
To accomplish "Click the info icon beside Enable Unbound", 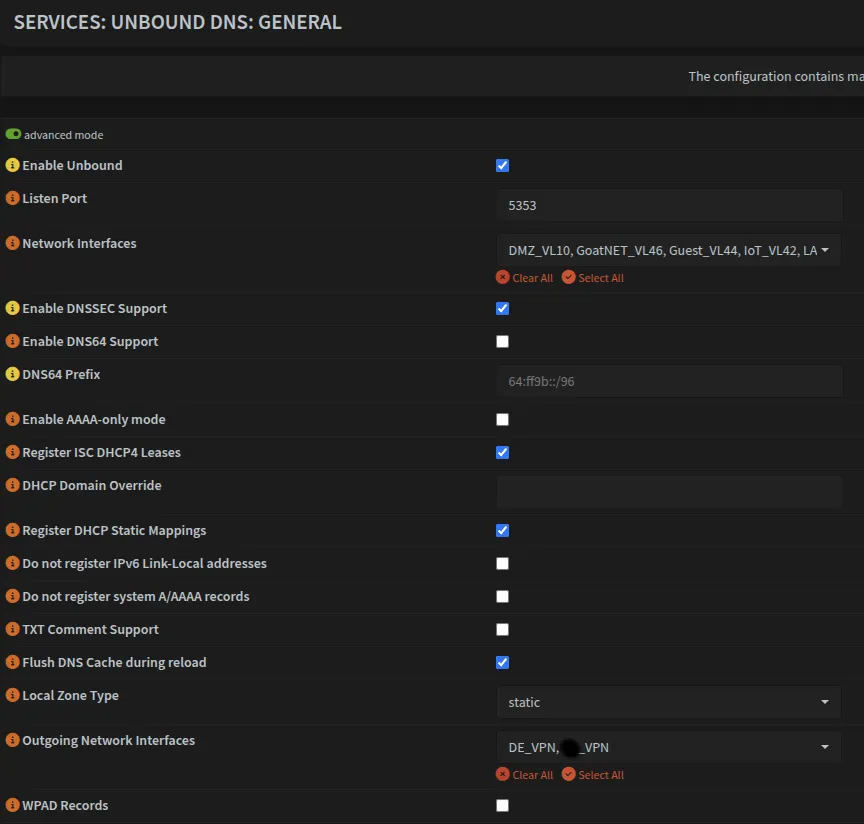I will click(x=11, y=165).
